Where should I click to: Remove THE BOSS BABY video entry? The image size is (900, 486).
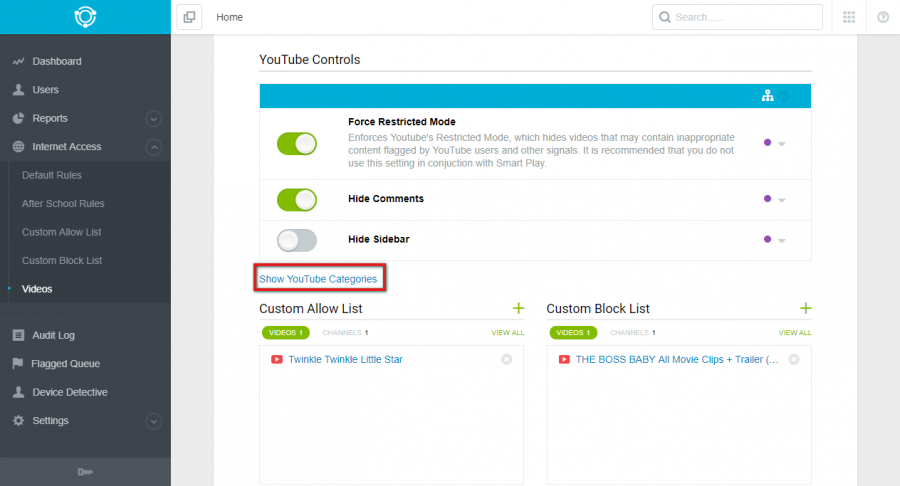(794, 359)
